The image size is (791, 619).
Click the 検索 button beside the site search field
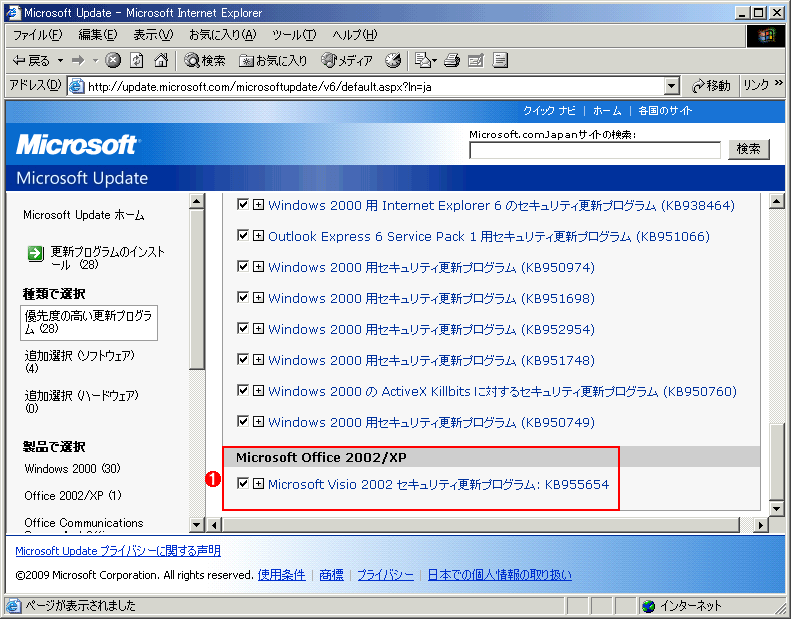coord(749,149)
